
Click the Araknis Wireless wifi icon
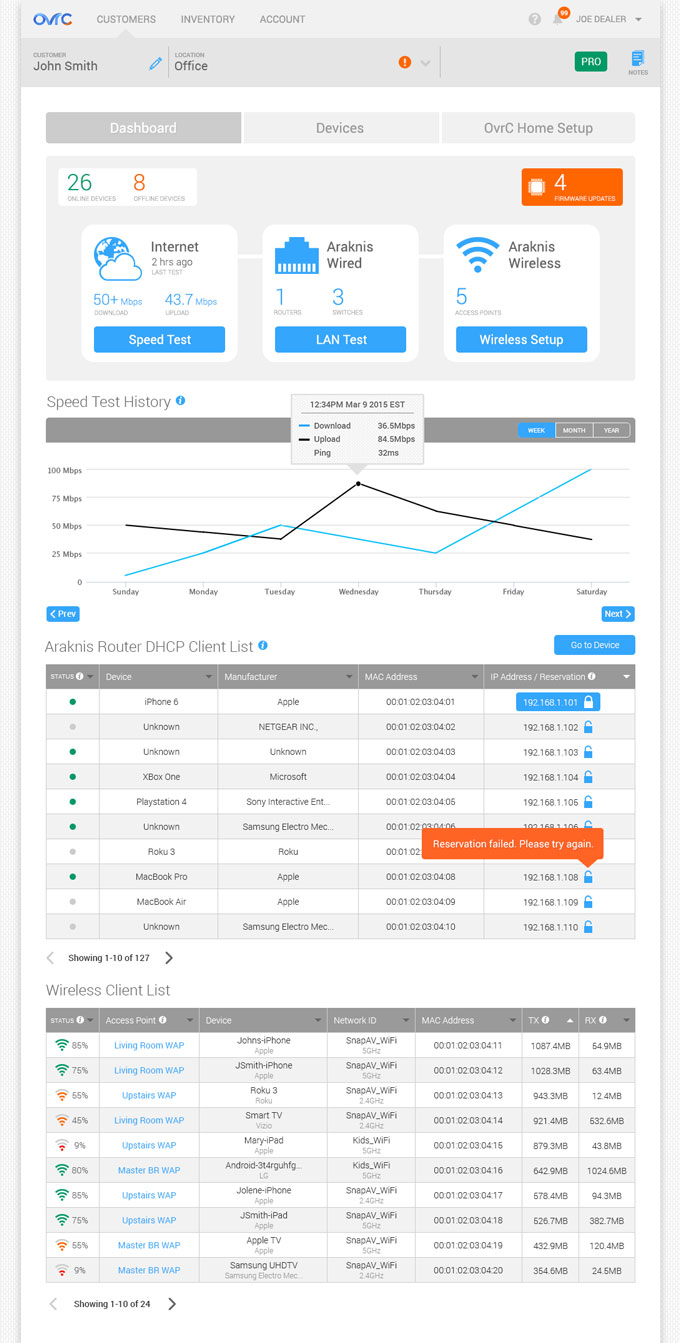pyautogui.click(x=477, y=254)
